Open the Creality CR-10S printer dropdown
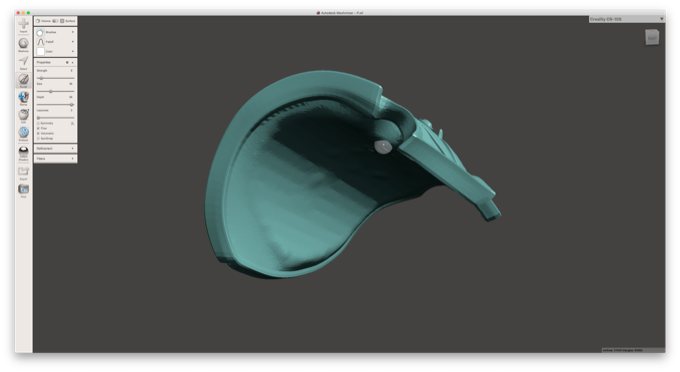 (627, 19)
